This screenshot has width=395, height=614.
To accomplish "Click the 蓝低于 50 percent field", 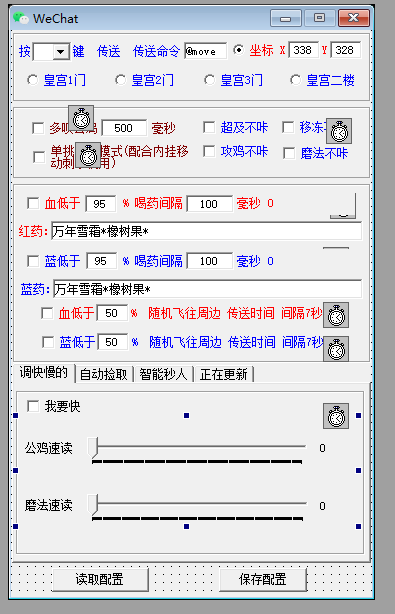I will pyautogui.click(x=112, y=342).
